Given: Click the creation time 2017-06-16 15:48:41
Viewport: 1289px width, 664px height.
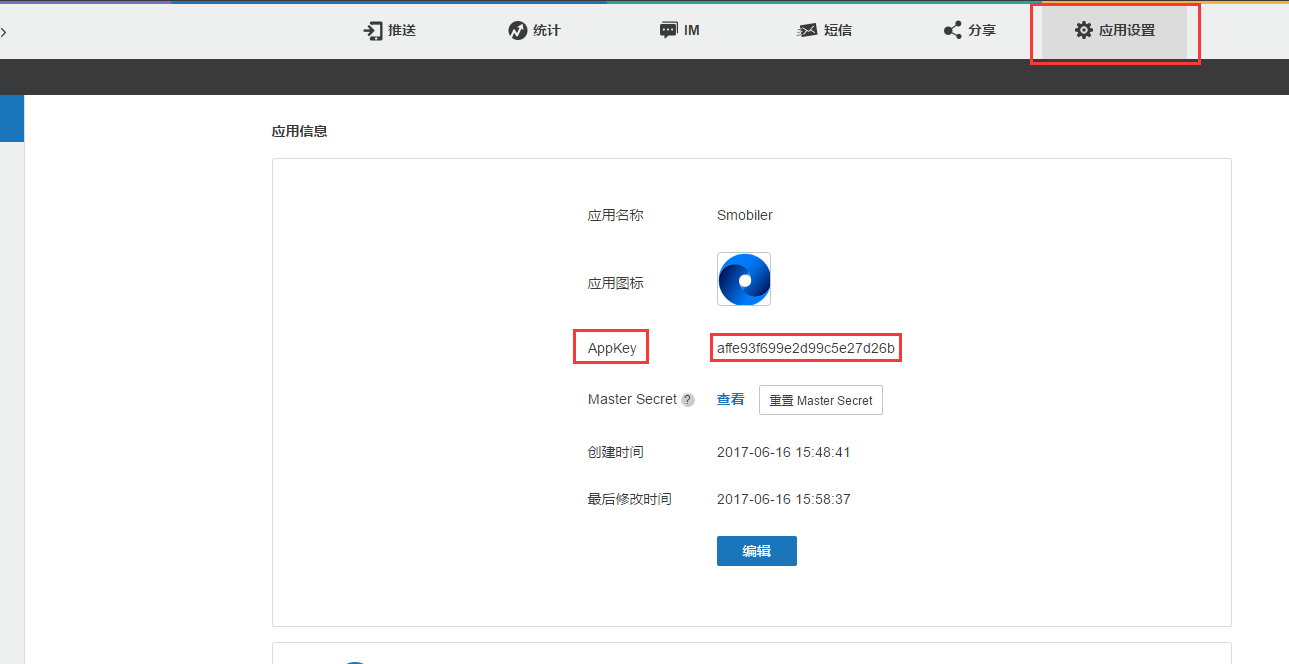Looking at the screenshot, I should tap(784, 452).
